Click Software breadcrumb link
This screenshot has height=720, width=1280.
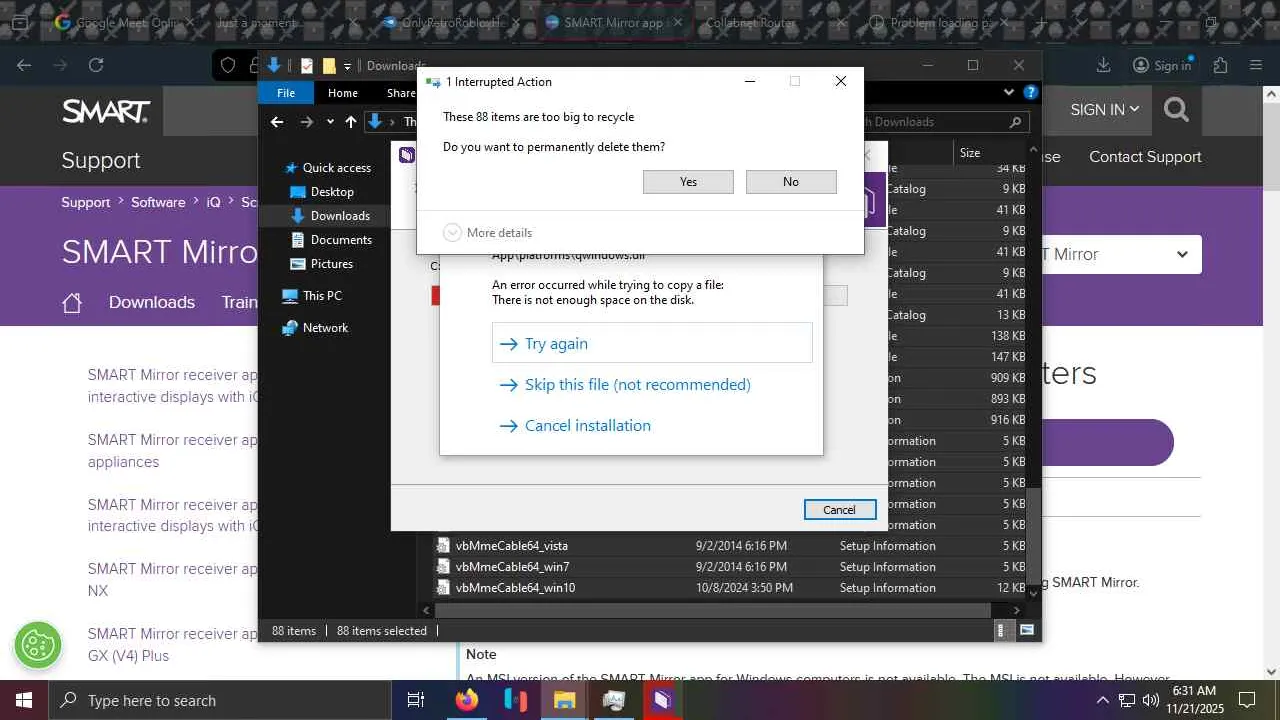click(x=158, y=202)
